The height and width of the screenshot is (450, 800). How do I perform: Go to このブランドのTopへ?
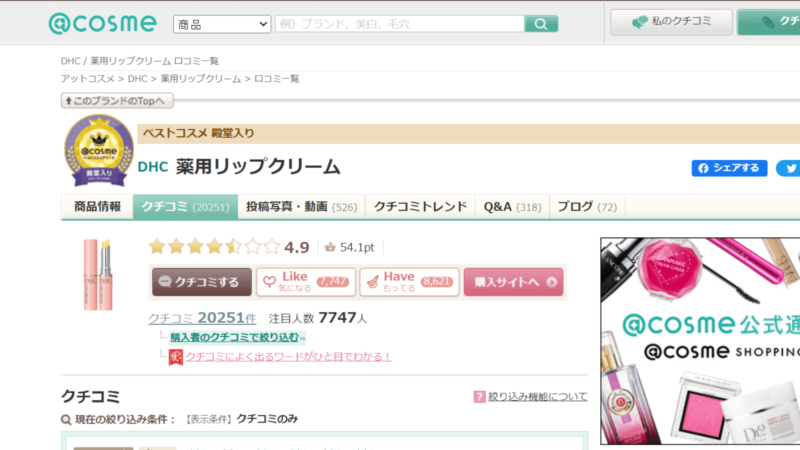(117, 101)
